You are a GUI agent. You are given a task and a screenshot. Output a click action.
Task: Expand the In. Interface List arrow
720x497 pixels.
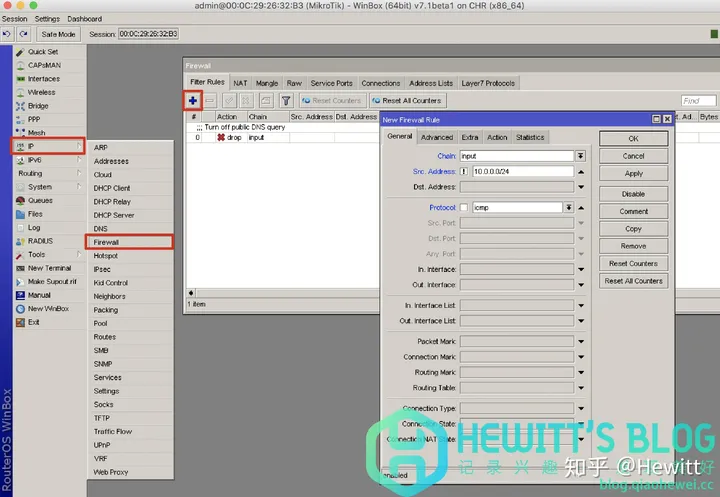coord(581,305)
